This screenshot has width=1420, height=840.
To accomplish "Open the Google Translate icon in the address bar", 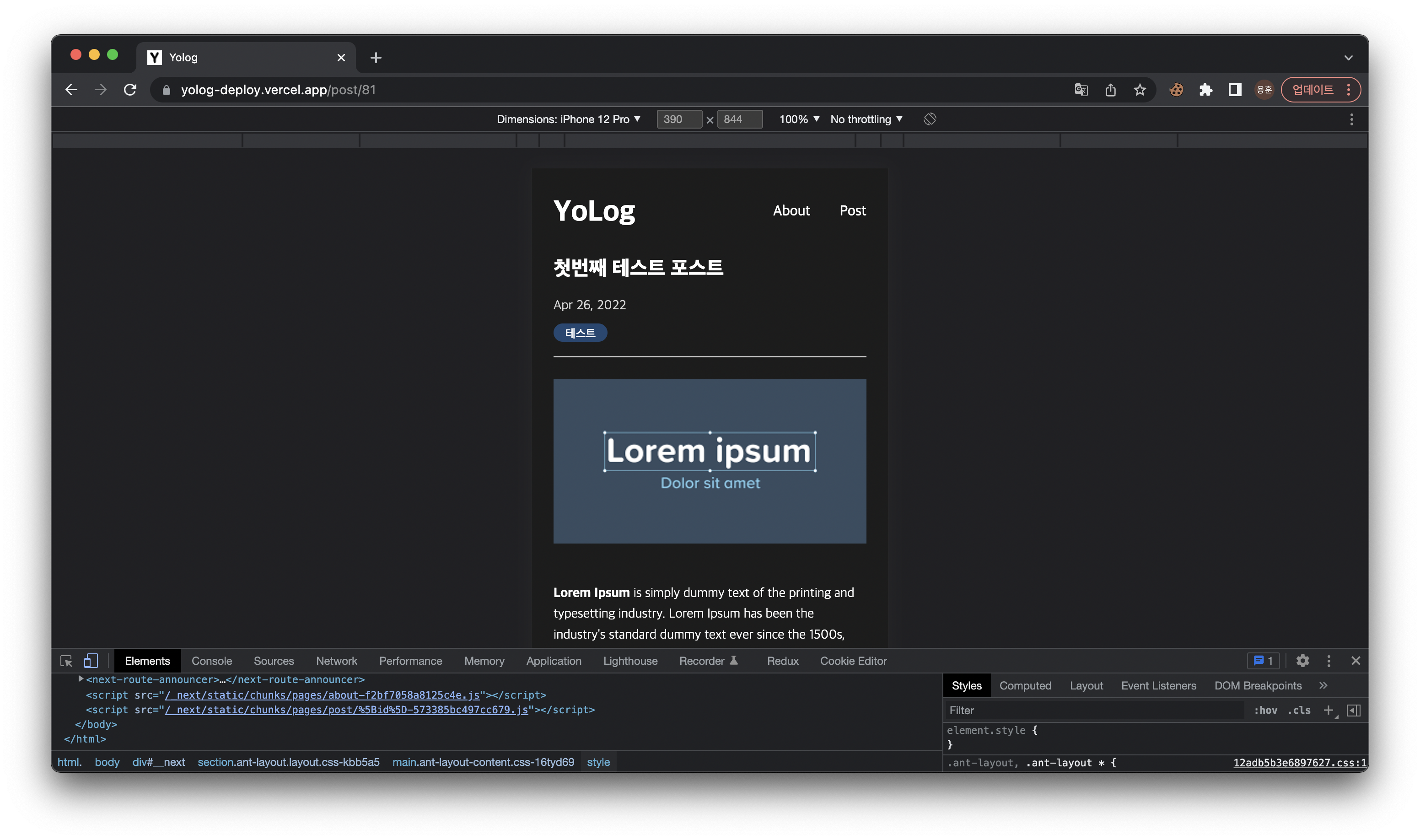I will [1081, 89].
